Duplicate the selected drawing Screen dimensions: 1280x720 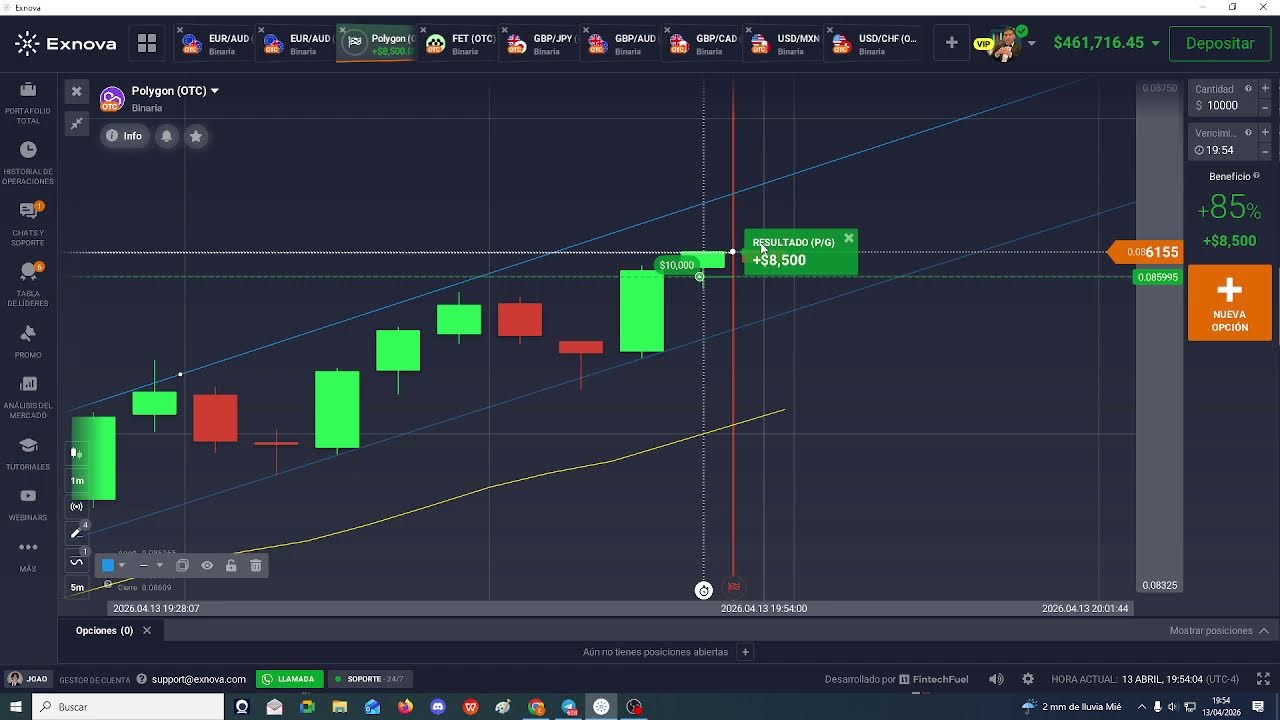pyautogui.click(x=182, y=565)
